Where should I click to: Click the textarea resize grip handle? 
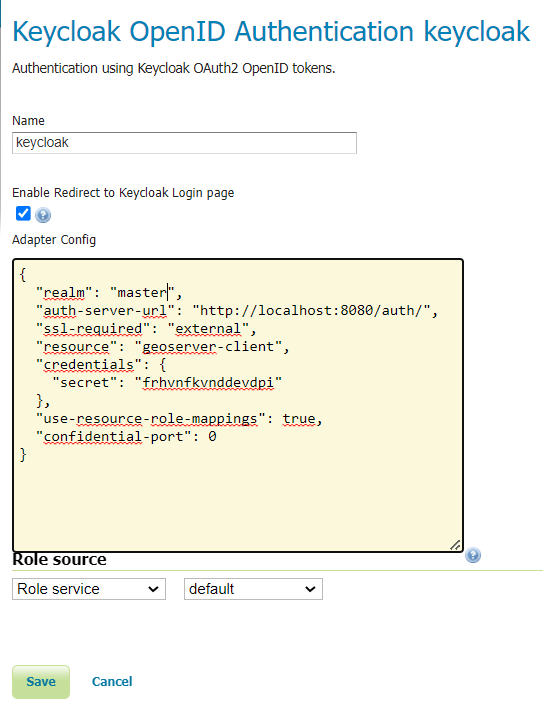click(455, 545)
